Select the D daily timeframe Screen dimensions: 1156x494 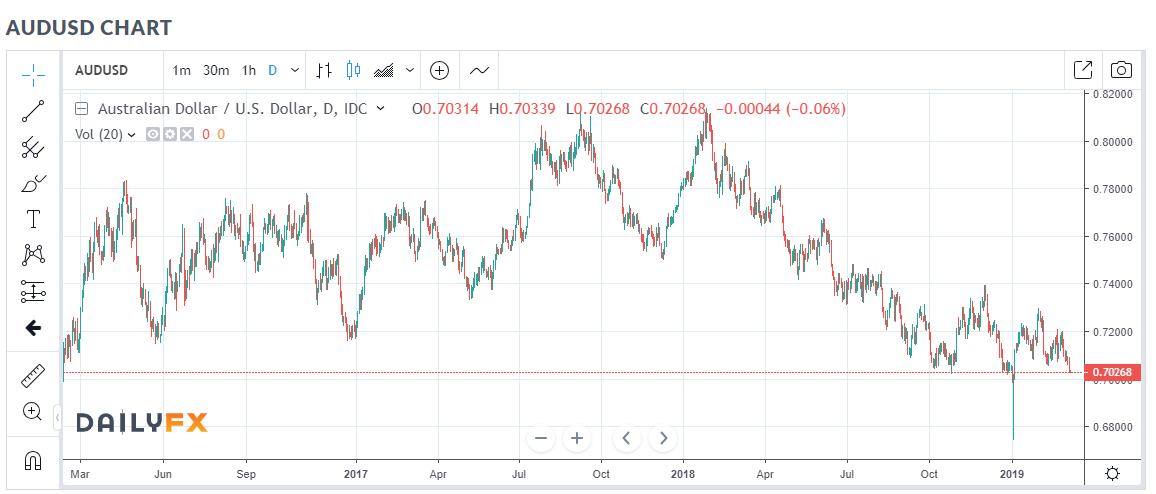(x=273, y=71)
